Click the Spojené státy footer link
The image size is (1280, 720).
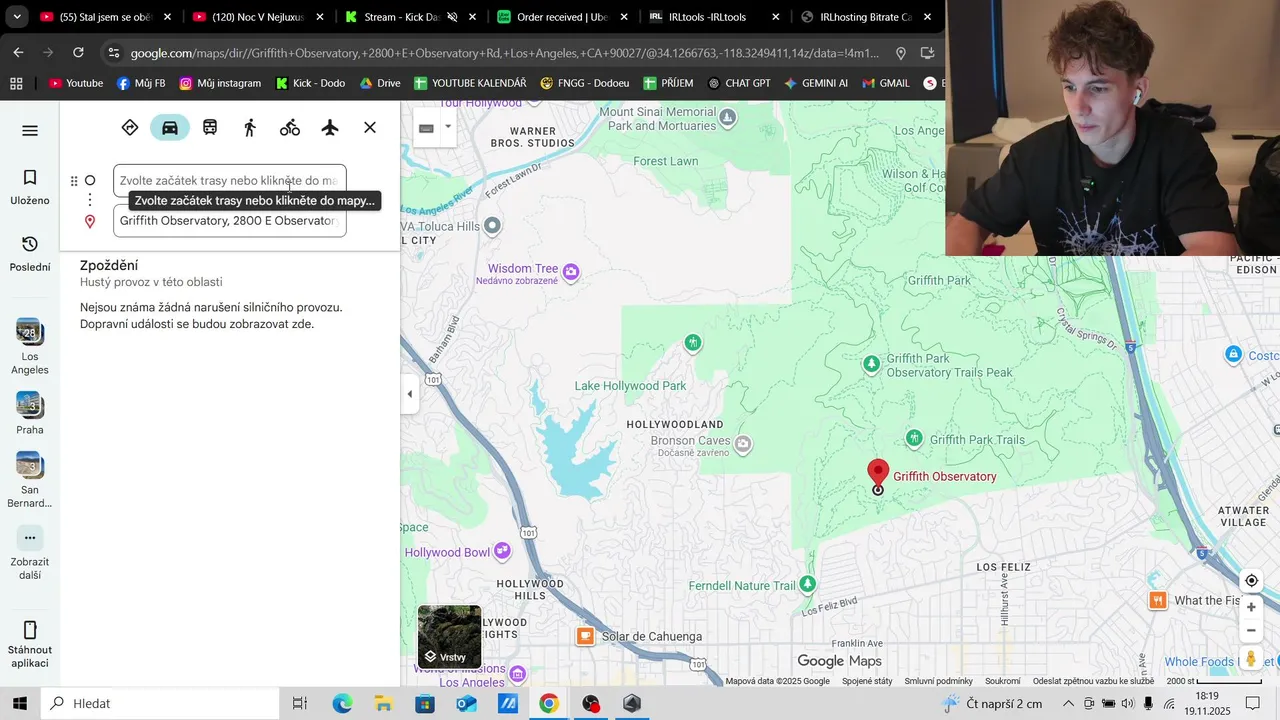click(867, 681)
